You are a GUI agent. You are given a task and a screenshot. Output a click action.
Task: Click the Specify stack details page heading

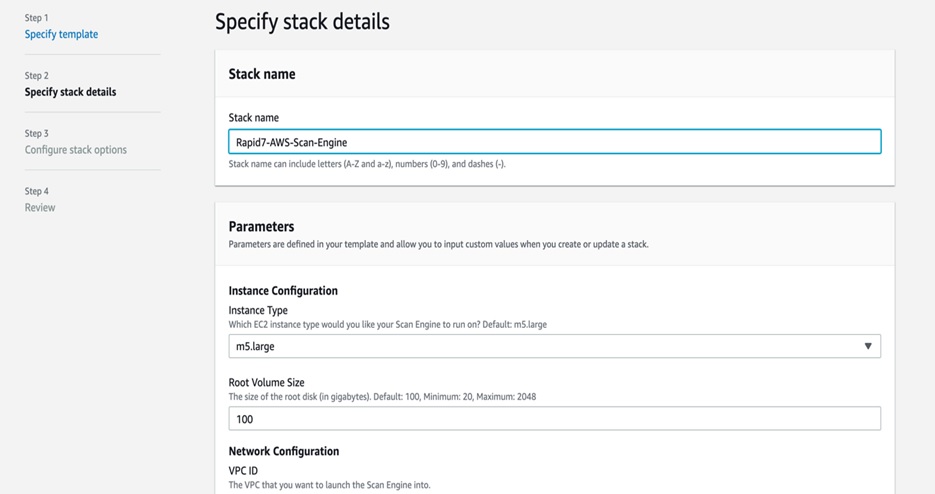(x=302, y=22)
